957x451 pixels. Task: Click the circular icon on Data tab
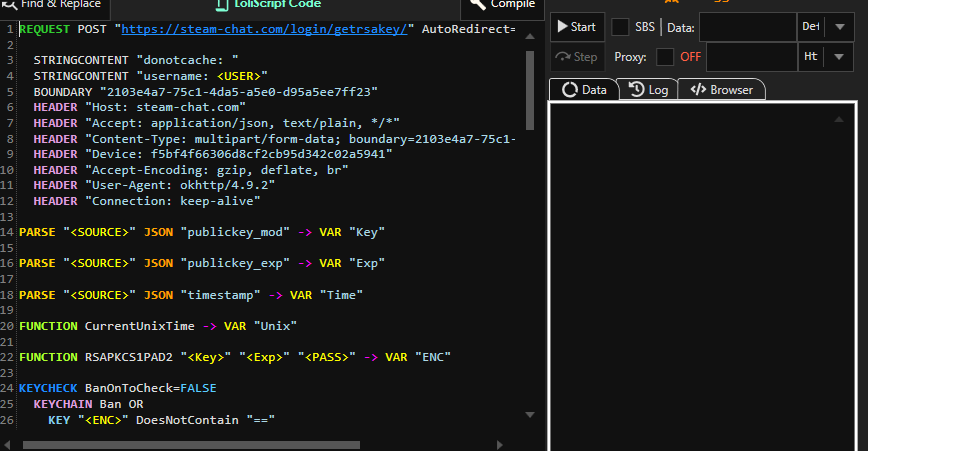coord(570,90)
